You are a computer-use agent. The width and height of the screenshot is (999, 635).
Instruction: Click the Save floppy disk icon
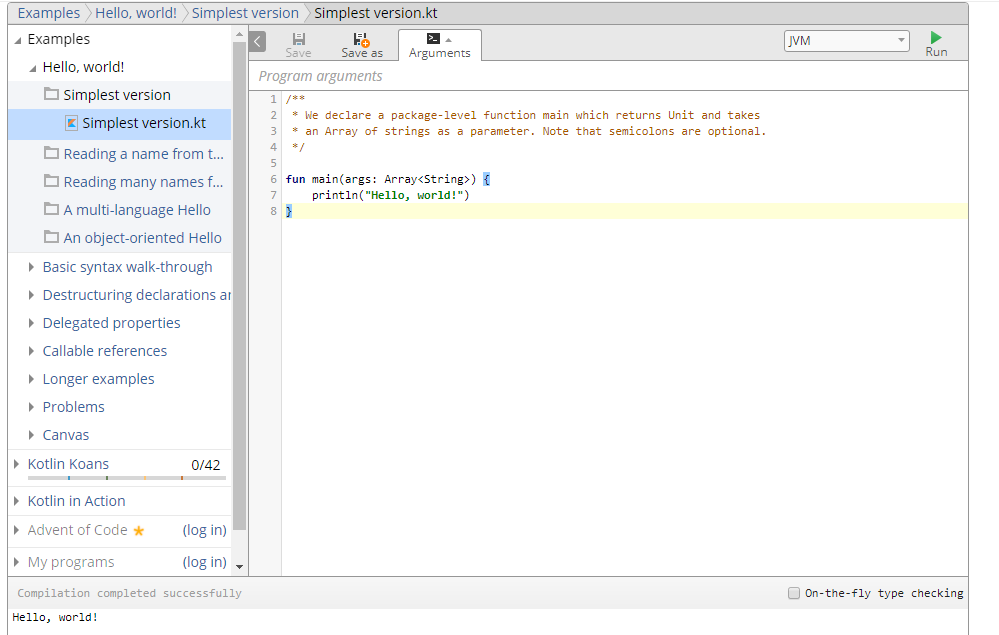(x=298, y=39)
